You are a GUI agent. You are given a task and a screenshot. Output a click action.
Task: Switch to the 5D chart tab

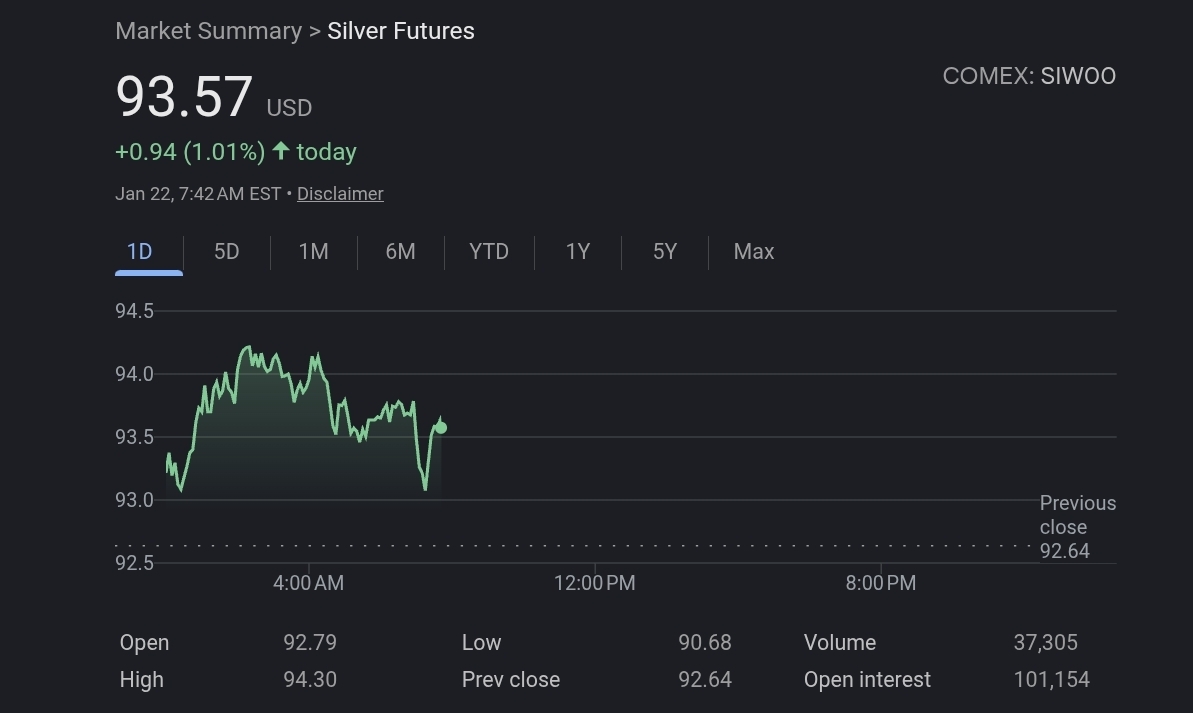tap(227, 252)
